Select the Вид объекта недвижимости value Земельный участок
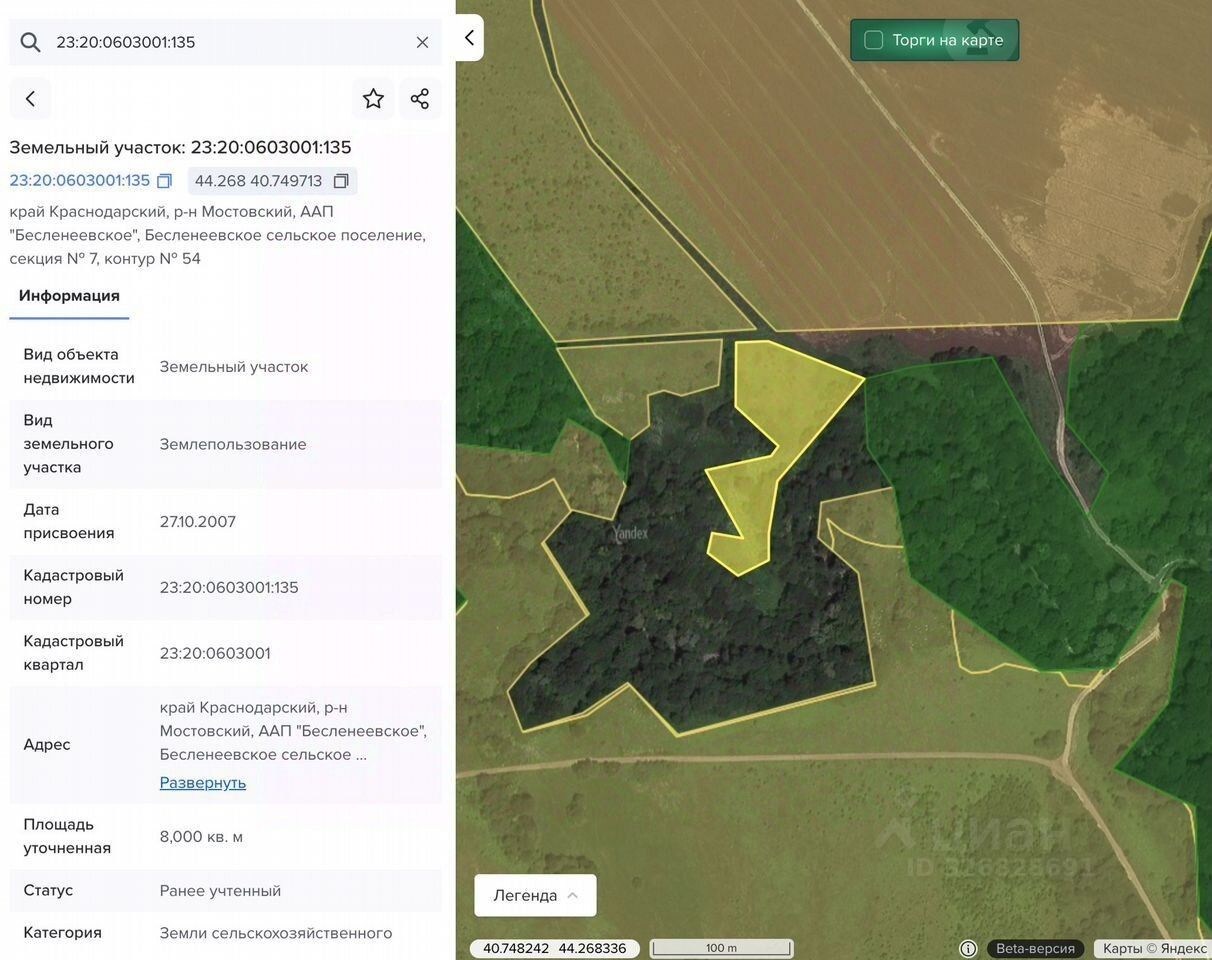 click(234, 366)
